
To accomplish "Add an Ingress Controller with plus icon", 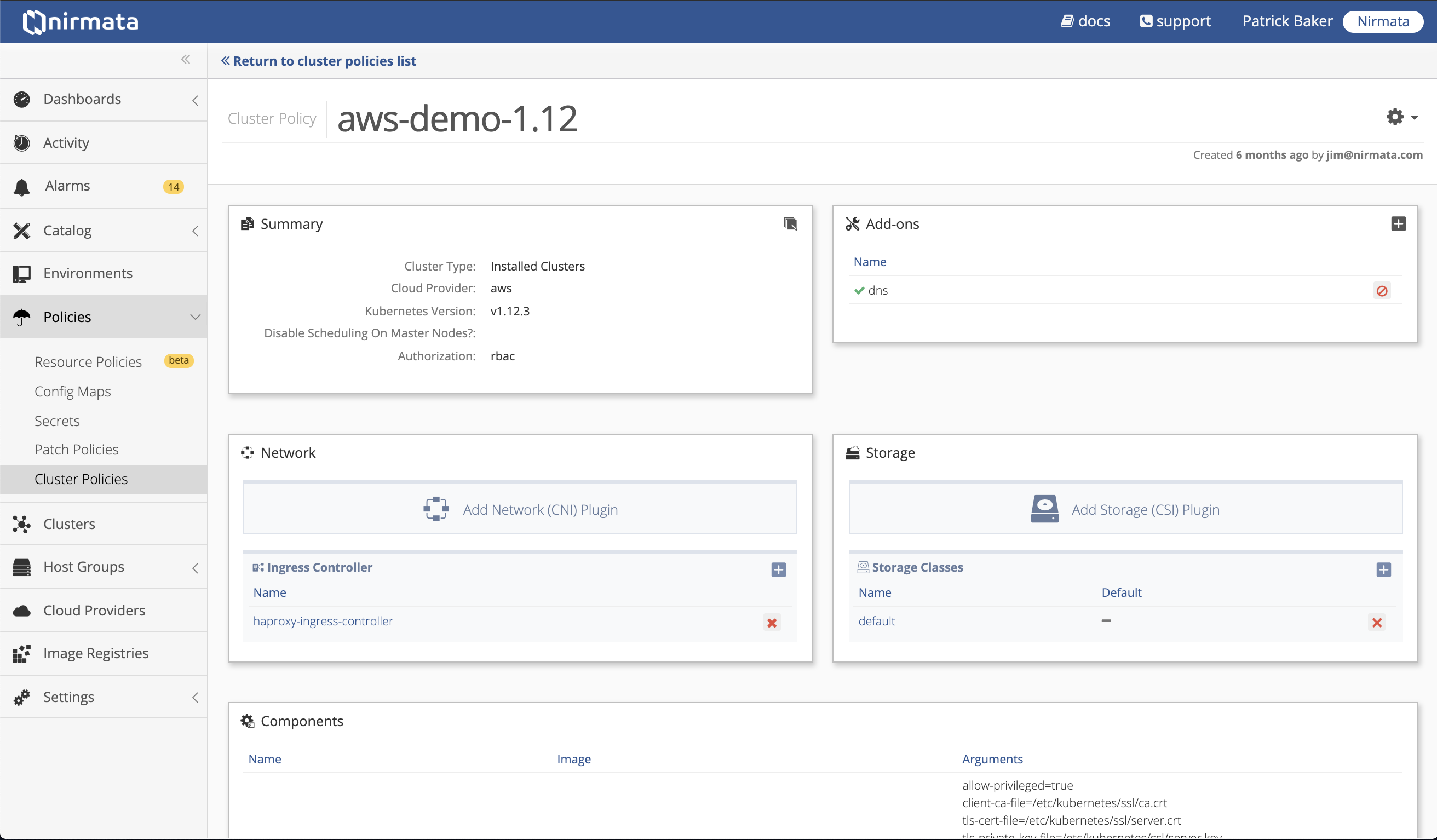I will tap(778, 569).
